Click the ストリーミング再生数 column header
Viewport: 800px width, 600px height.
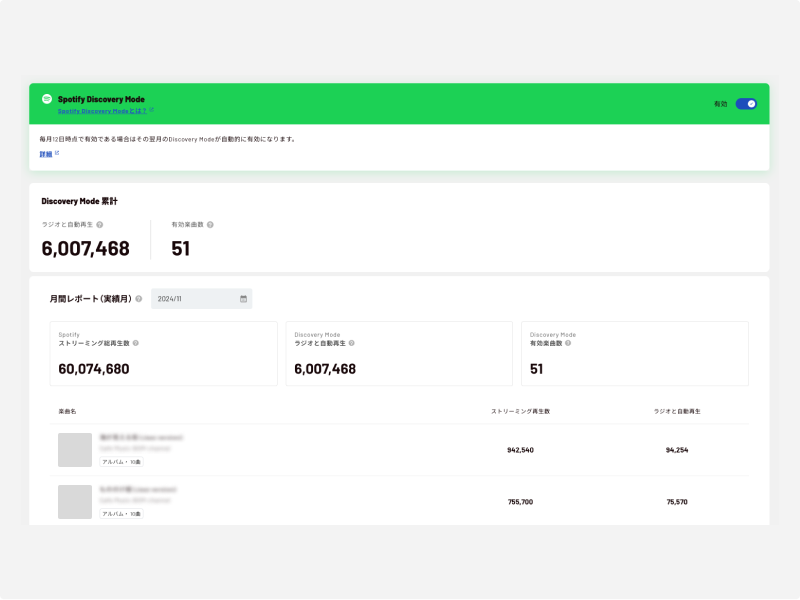pyautogui.click(x=520, y=411)
